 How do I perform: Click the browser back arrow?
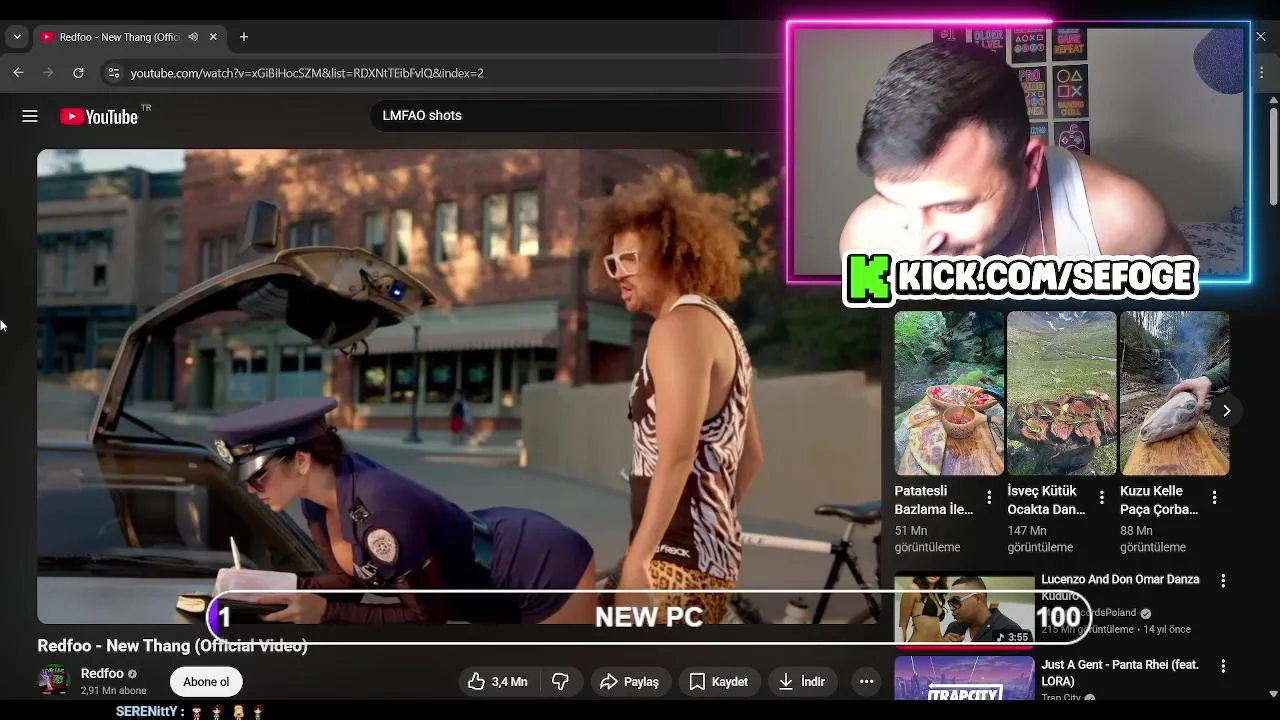(18, 73)
